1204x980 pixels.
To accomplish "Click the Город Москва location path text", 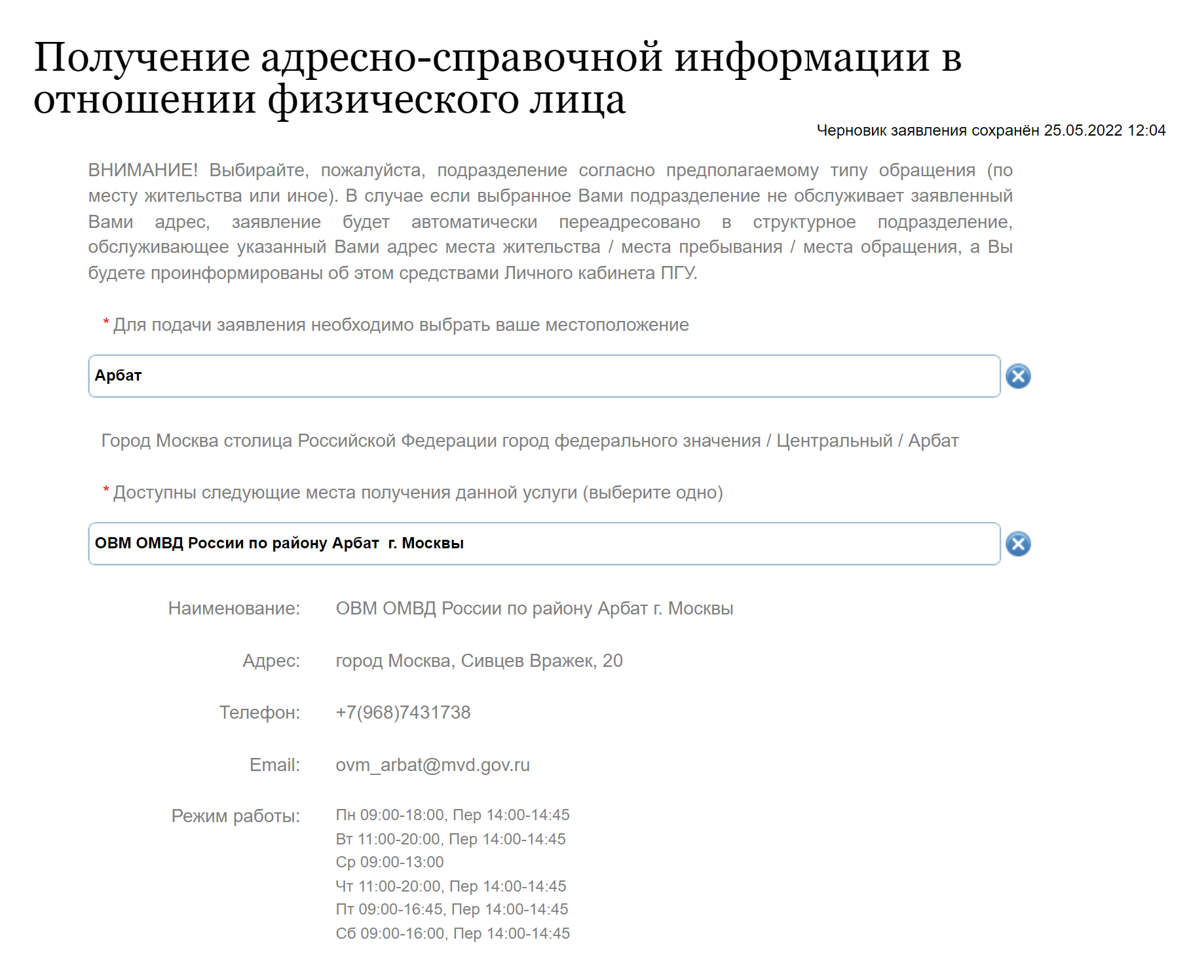I will 529,441.
